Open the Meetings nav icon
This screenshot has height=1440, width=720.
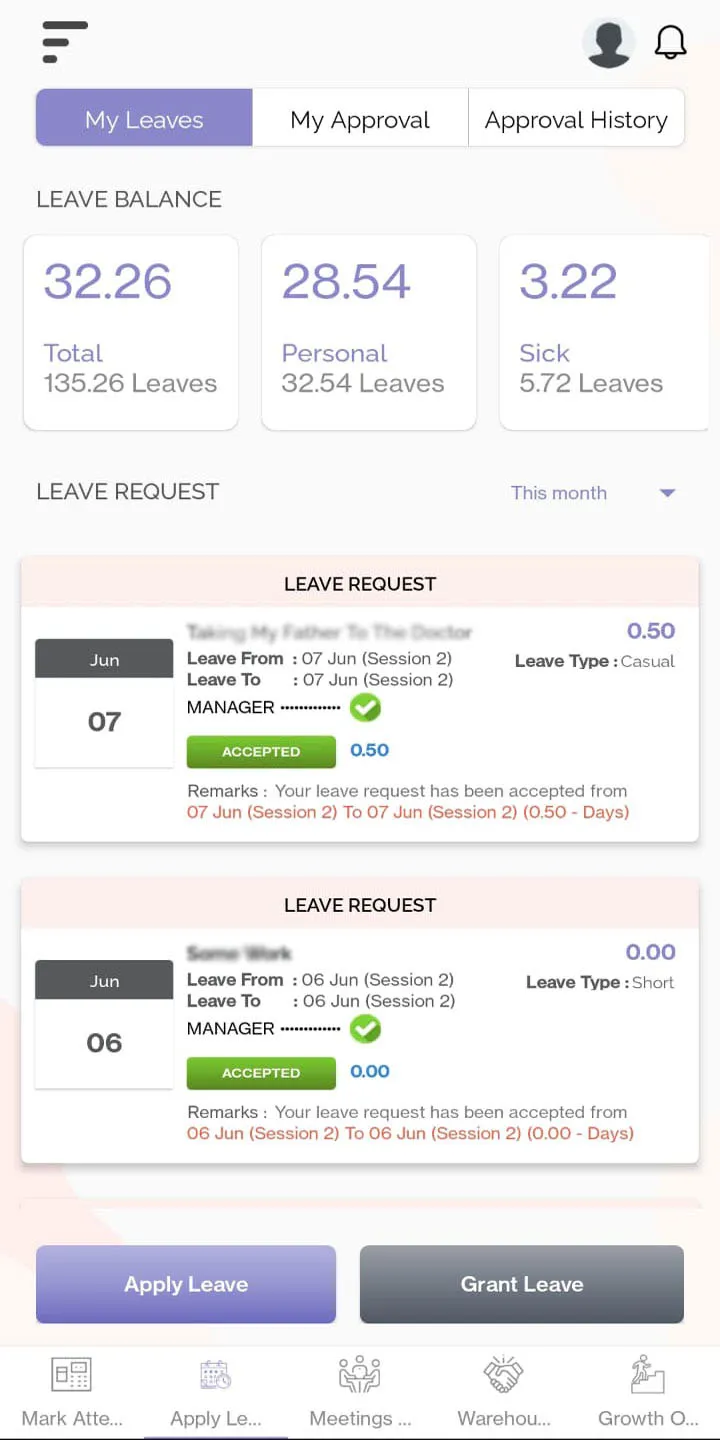click(360, 1375)
